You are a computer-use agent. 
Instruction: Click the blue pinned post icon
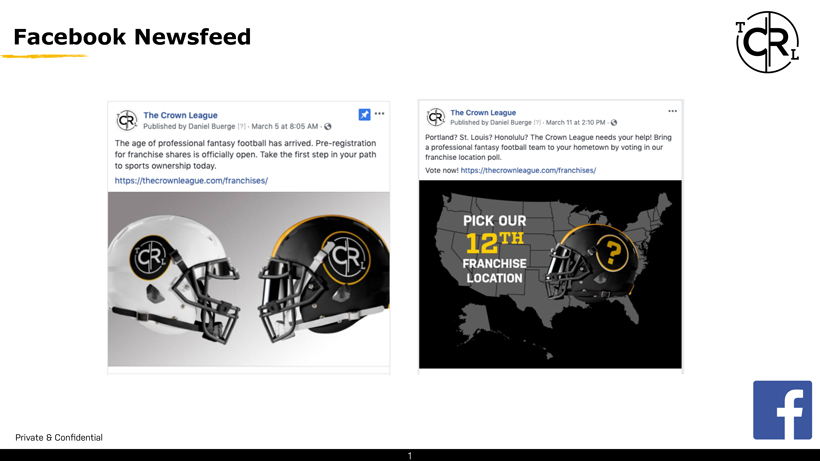pyautogui.click(x=365, y=114)
